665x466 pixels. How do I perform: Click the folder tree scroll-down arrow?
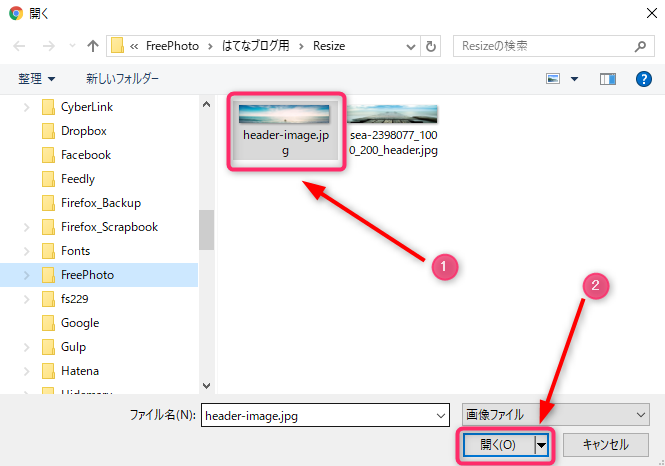(x=207, y=385)
